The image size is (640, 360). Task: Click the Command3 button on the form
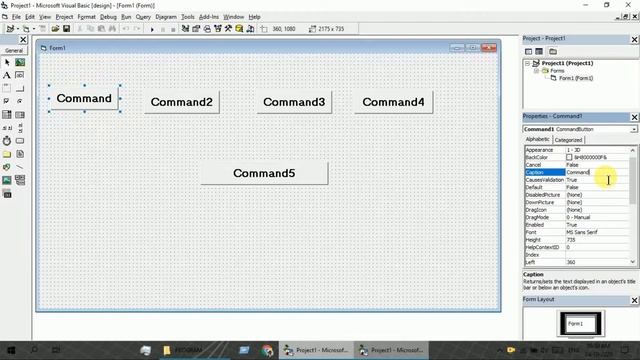(x=294, y=102)
